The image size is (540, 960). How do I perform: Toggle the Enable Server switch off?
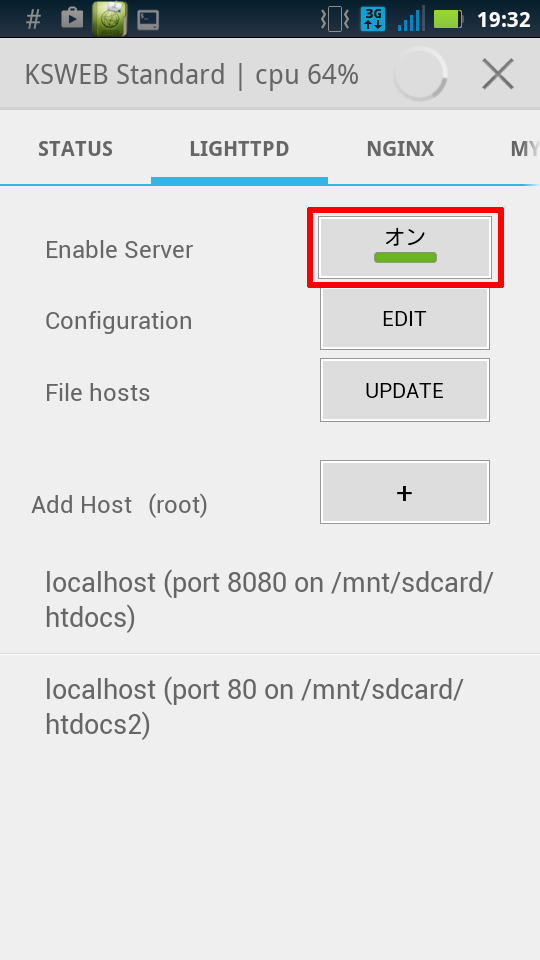coord(405,247)
